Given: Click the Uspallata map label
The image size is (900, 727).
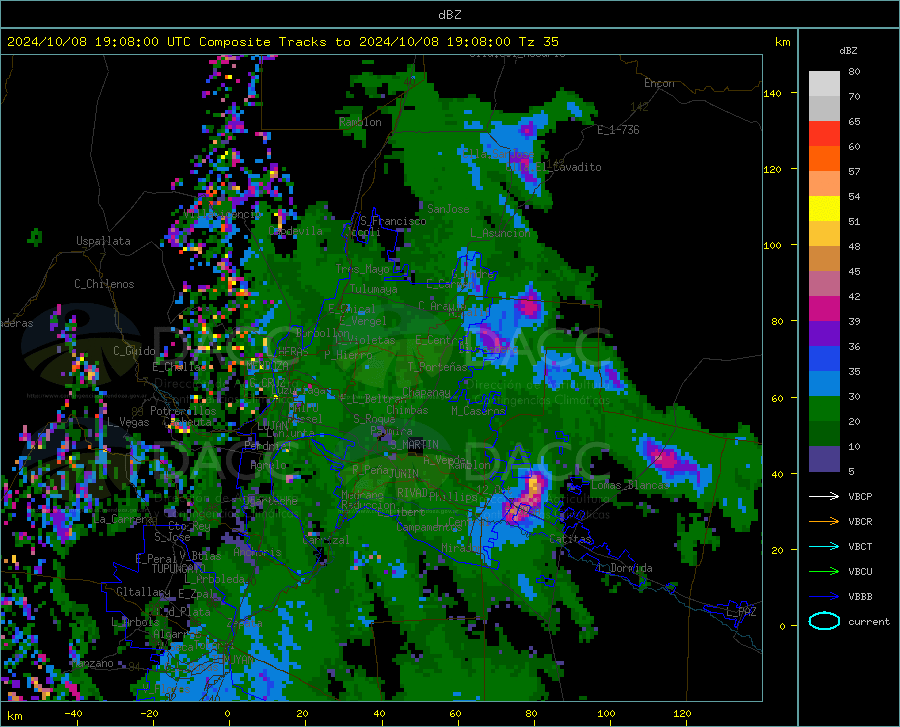Looking at the screenshot, I should pos(103,241).
